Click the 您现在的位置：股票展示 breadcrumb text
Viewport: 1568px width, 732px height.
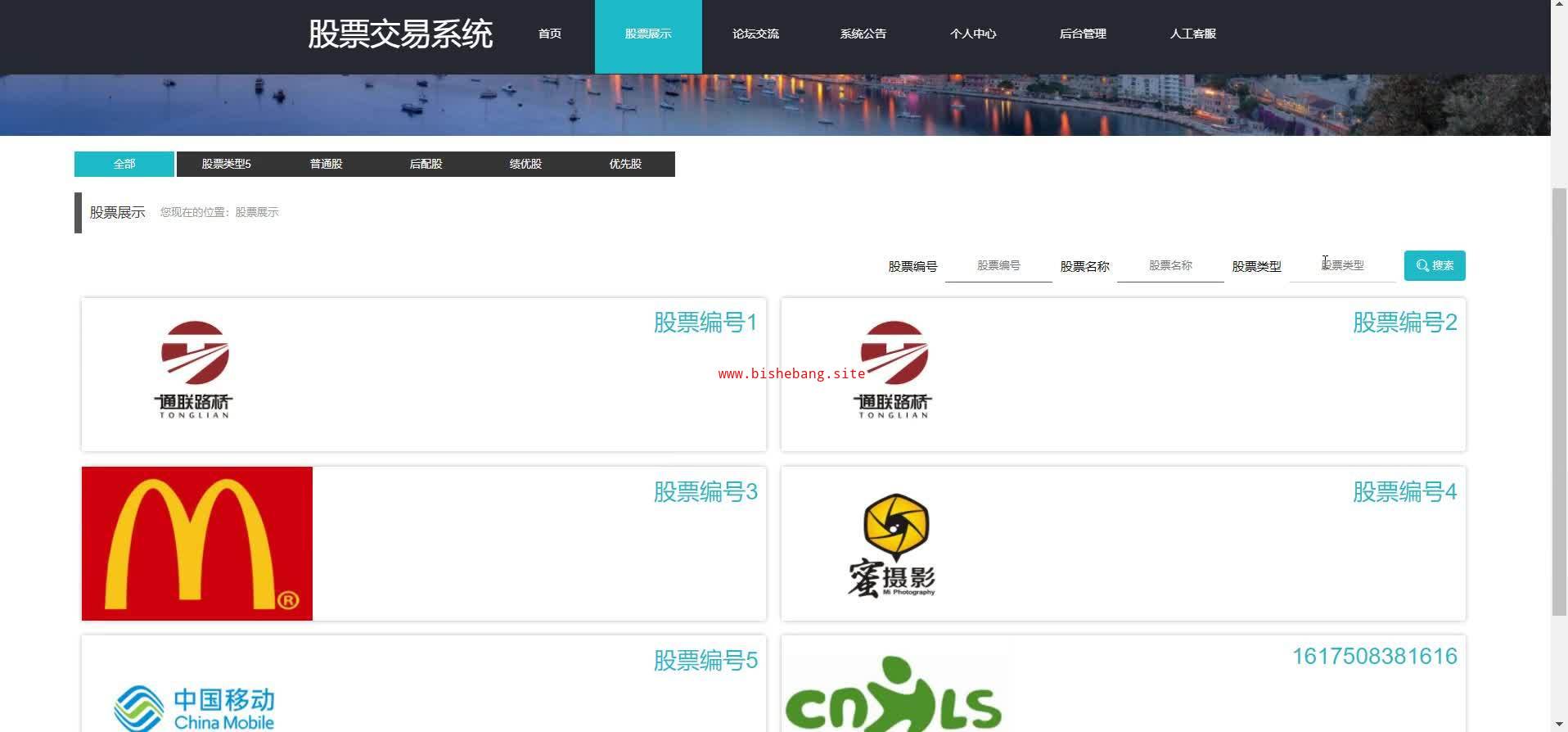click(219, 212)
